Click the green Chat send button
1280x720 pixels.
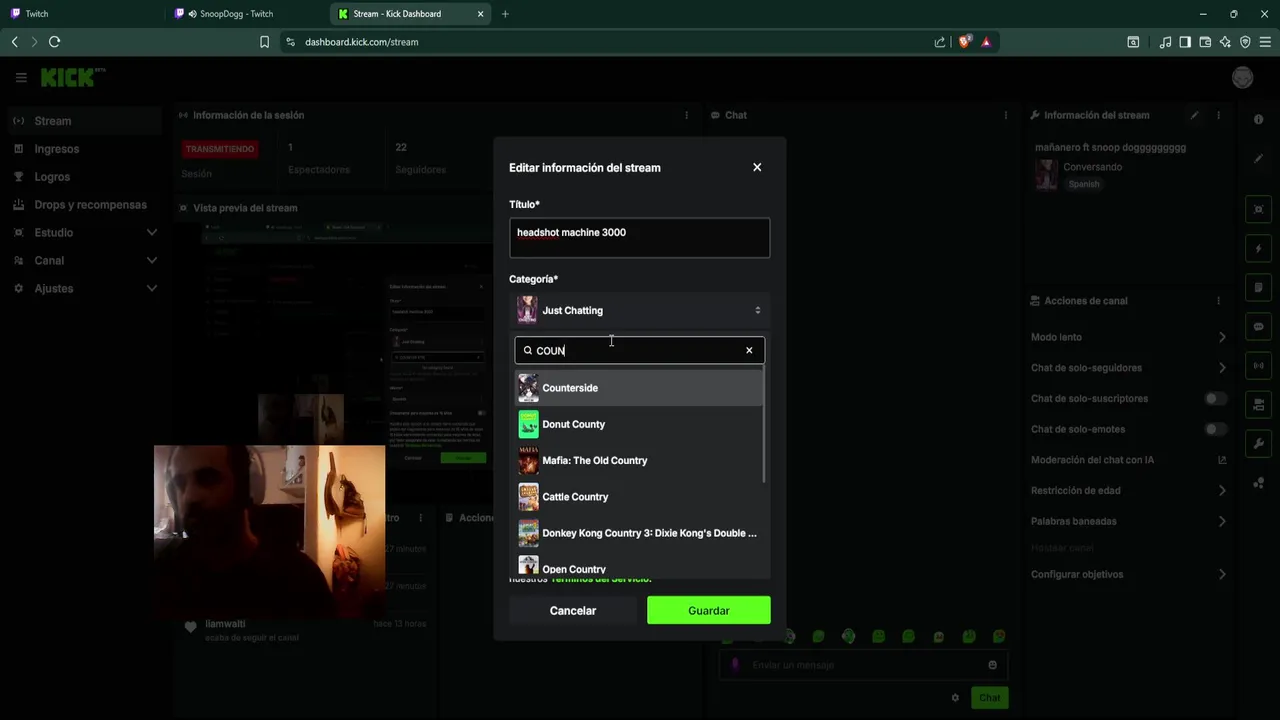click(x=989, y=698)
